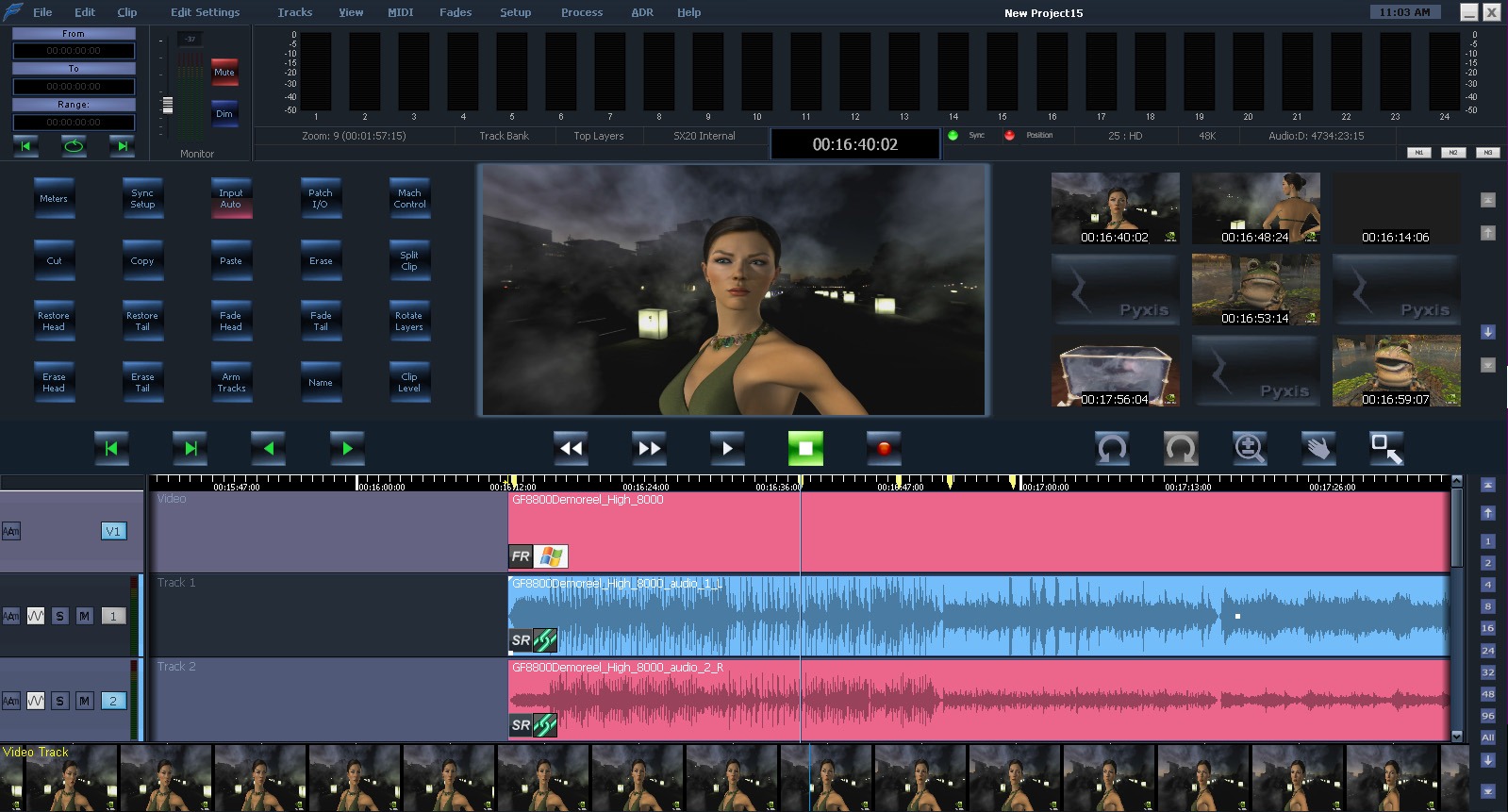The width and height of the screenshot is (1508, 812).
Task: Mute Track 1
Action: tap(85, 616)
